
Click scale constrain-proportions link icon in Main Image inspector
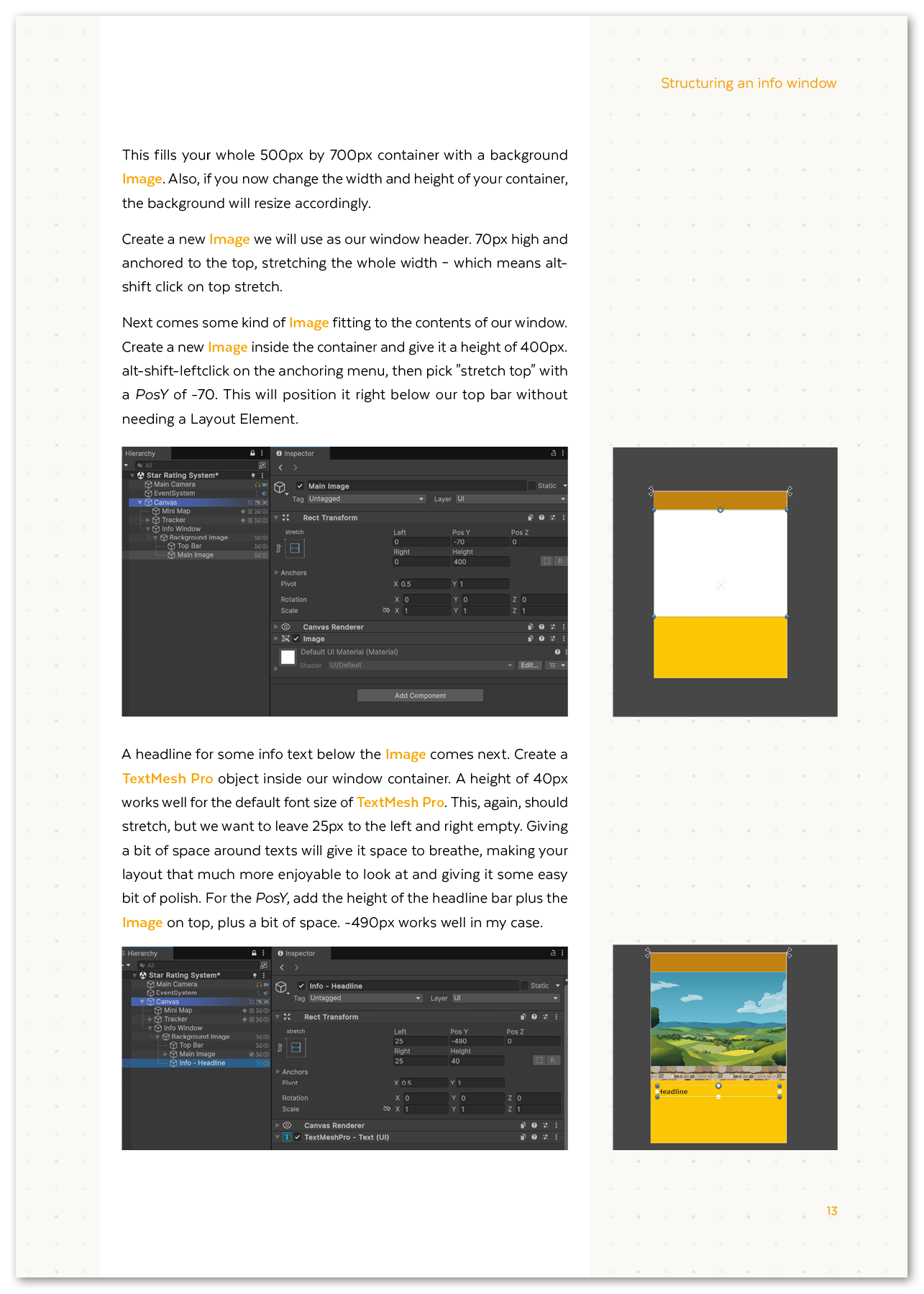coord(386,610)
